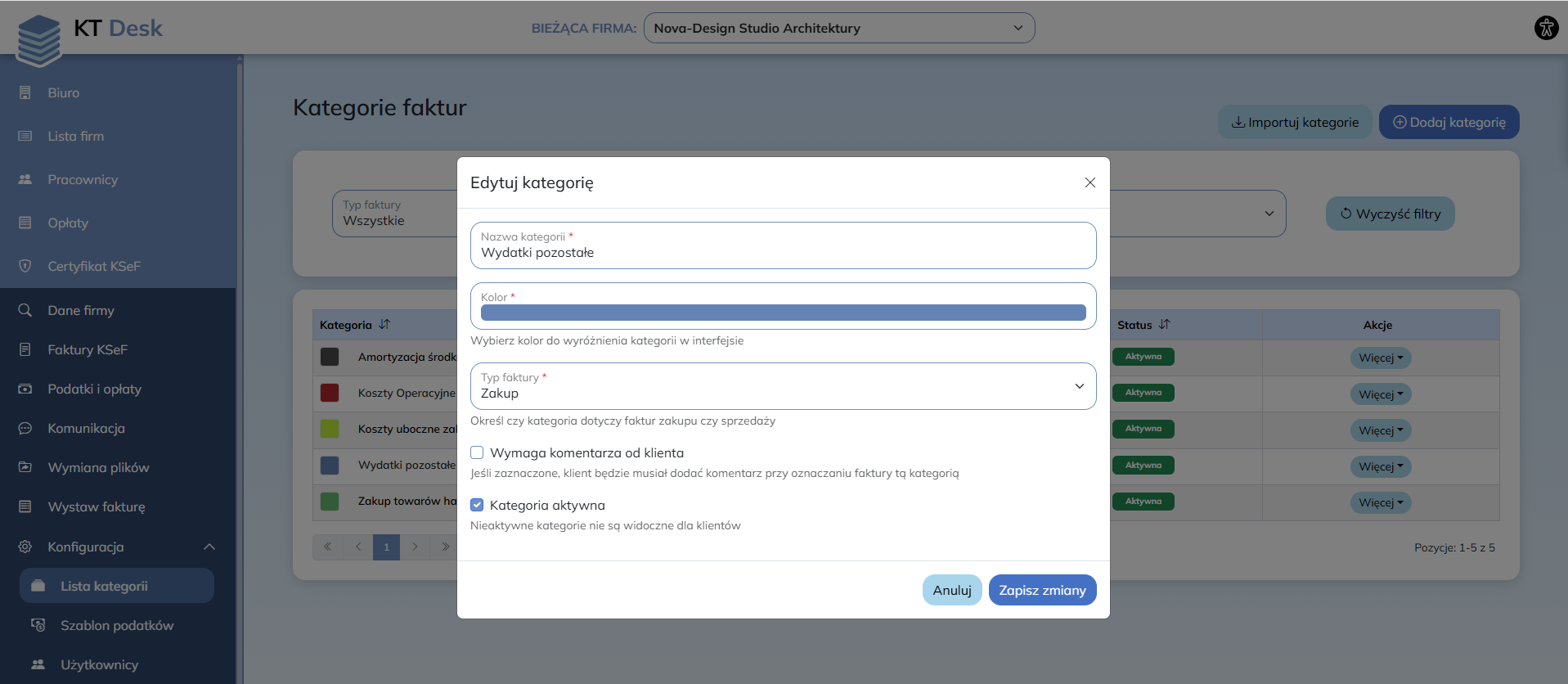The height and width of the screenshot is (684, 1568).
Task: Go to Faktury KSeF menu item
Action: (88, 349)
